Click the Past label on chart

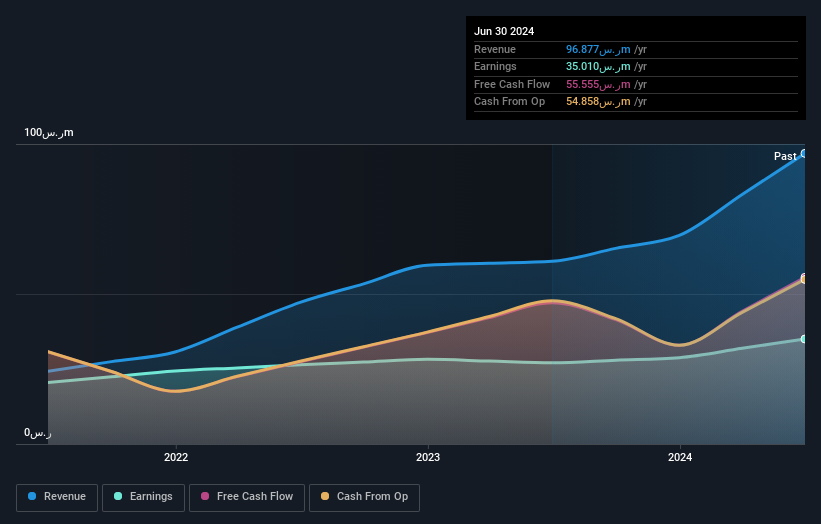pos(785,156)
